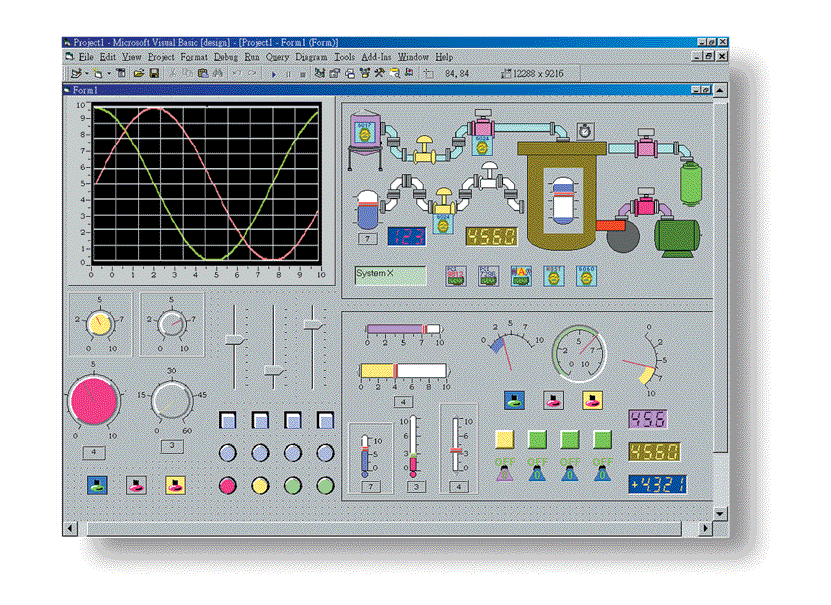This screenshot has width=831, height=605.
Task: Click the yellow knob with red pointer
Action: pos(99,324)
